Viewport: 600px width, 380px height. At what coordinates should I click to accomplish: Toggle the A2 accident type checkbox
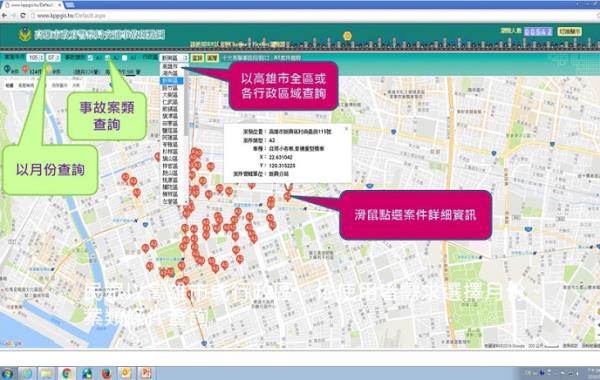[108, 58]
